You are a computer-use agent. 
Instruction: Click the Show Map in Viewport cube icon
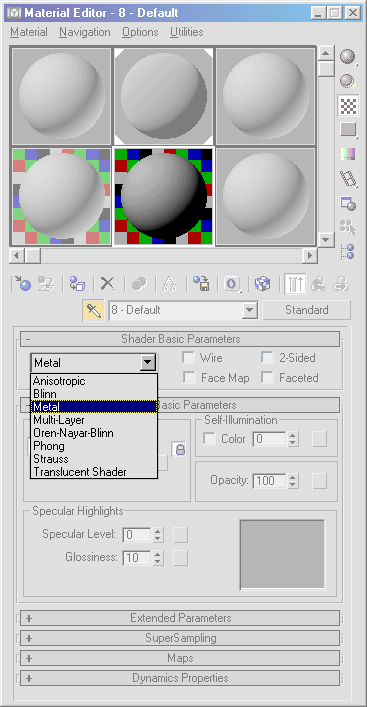pyautogui.click(x=262, y=284)
